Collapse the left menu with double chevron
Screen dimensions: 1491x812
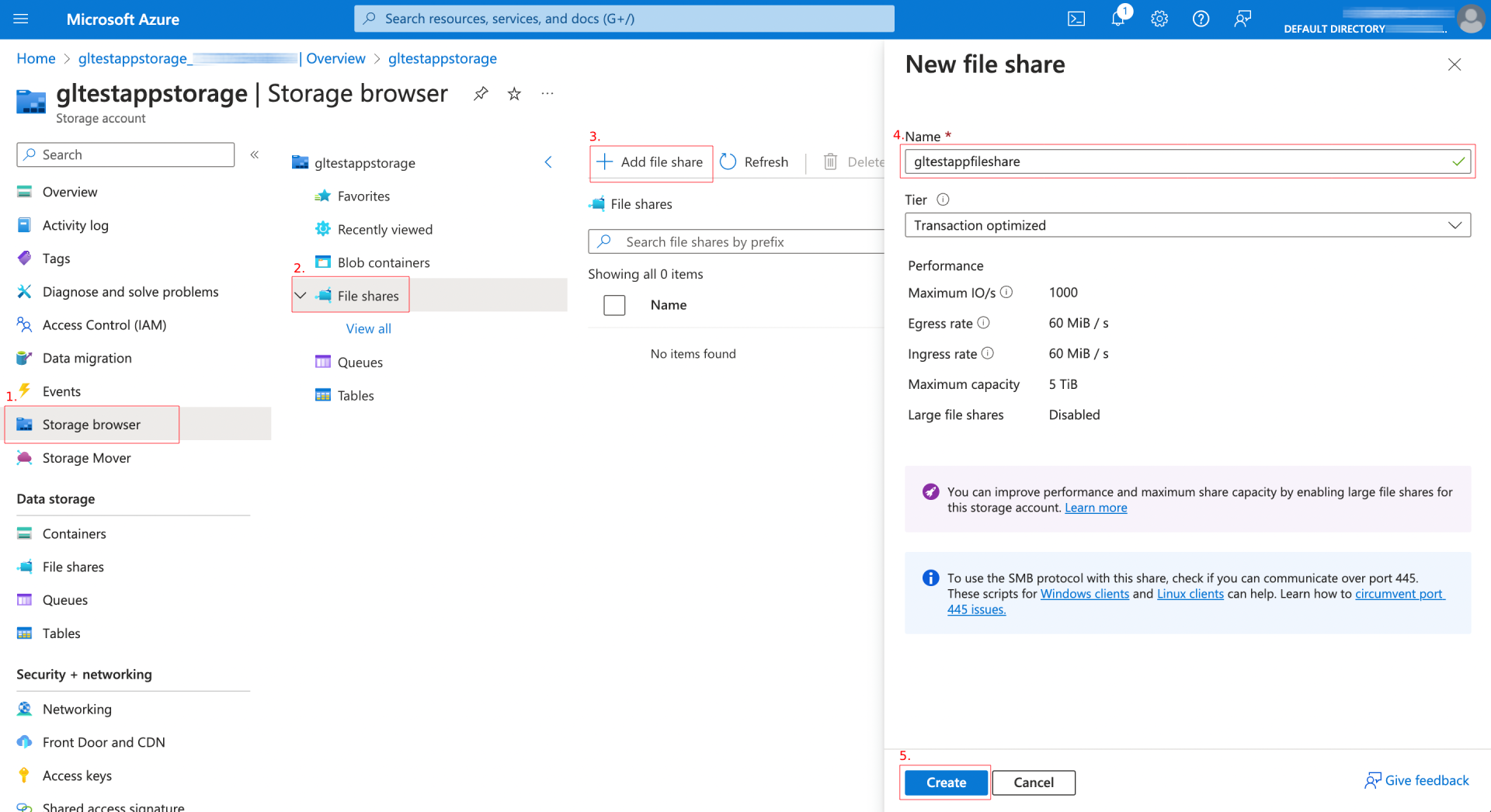pyautogui.click(x=255, y=154)
